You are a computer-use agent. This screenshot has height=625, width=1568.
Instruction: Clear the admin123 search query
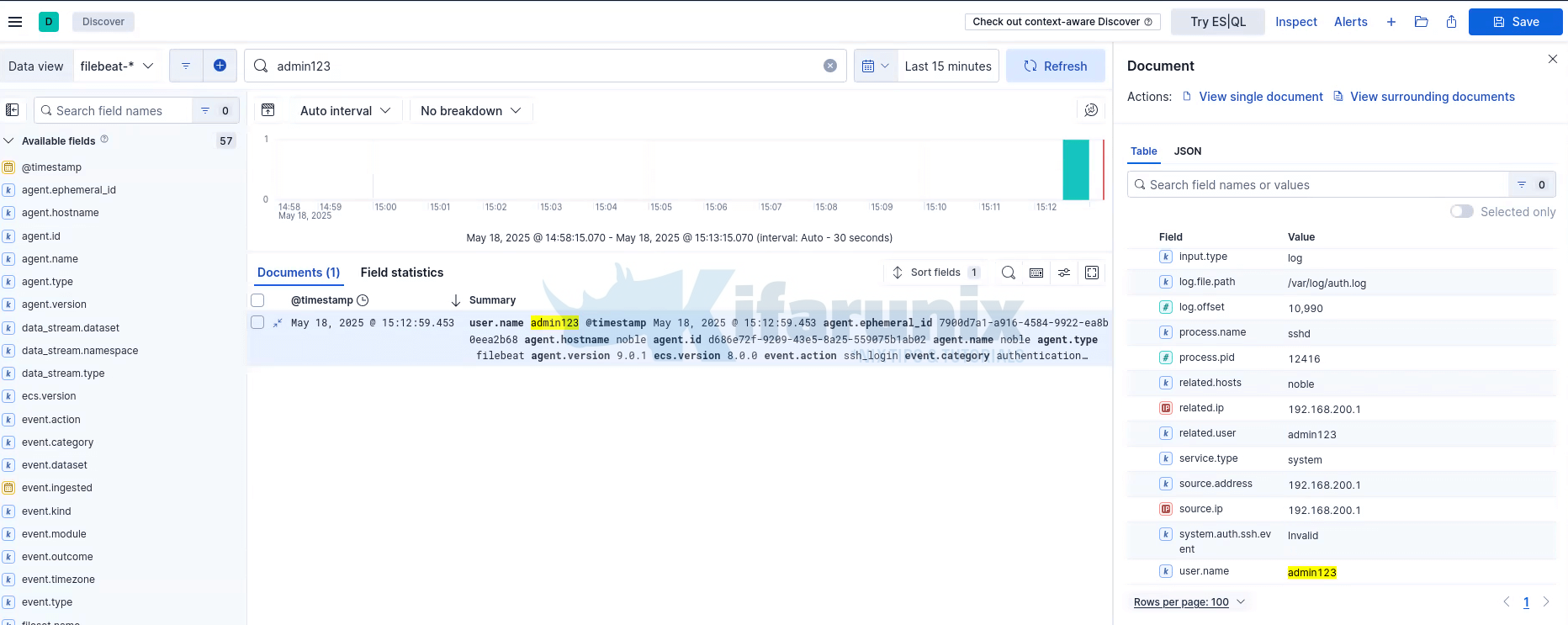(829, 66)
